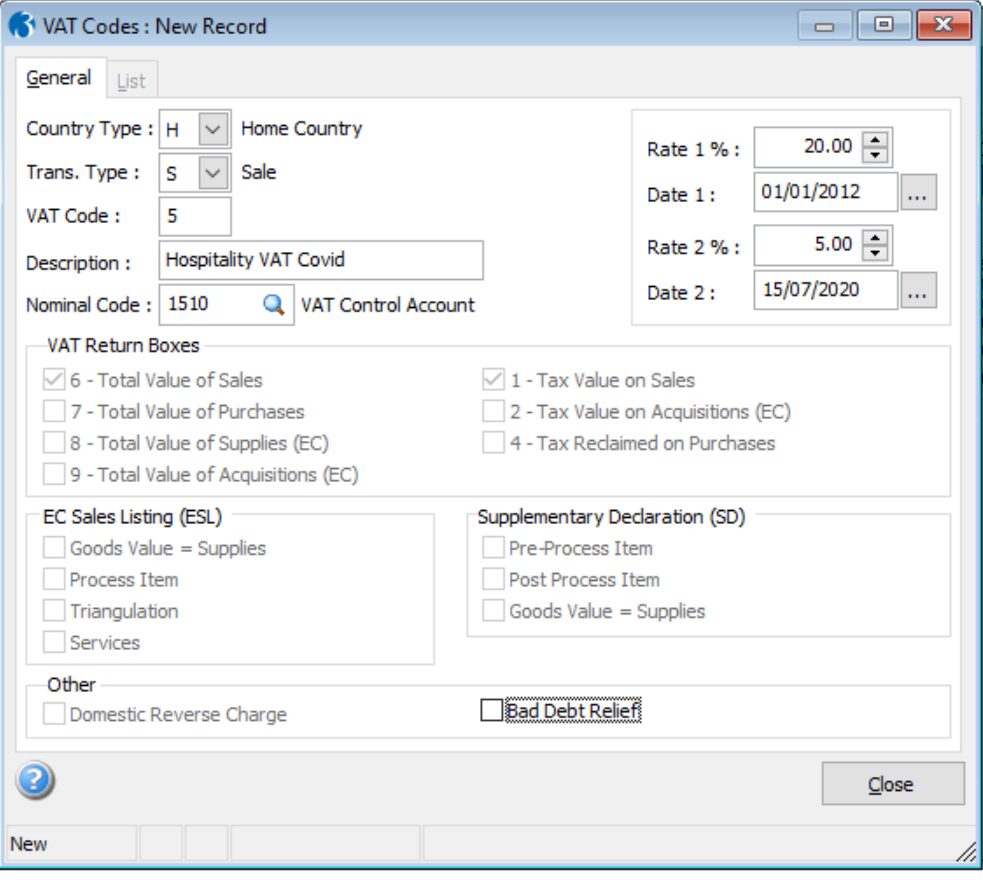983x880 pixels.
Task: Minimize the VAT Codes window
Action: [824, 26]
